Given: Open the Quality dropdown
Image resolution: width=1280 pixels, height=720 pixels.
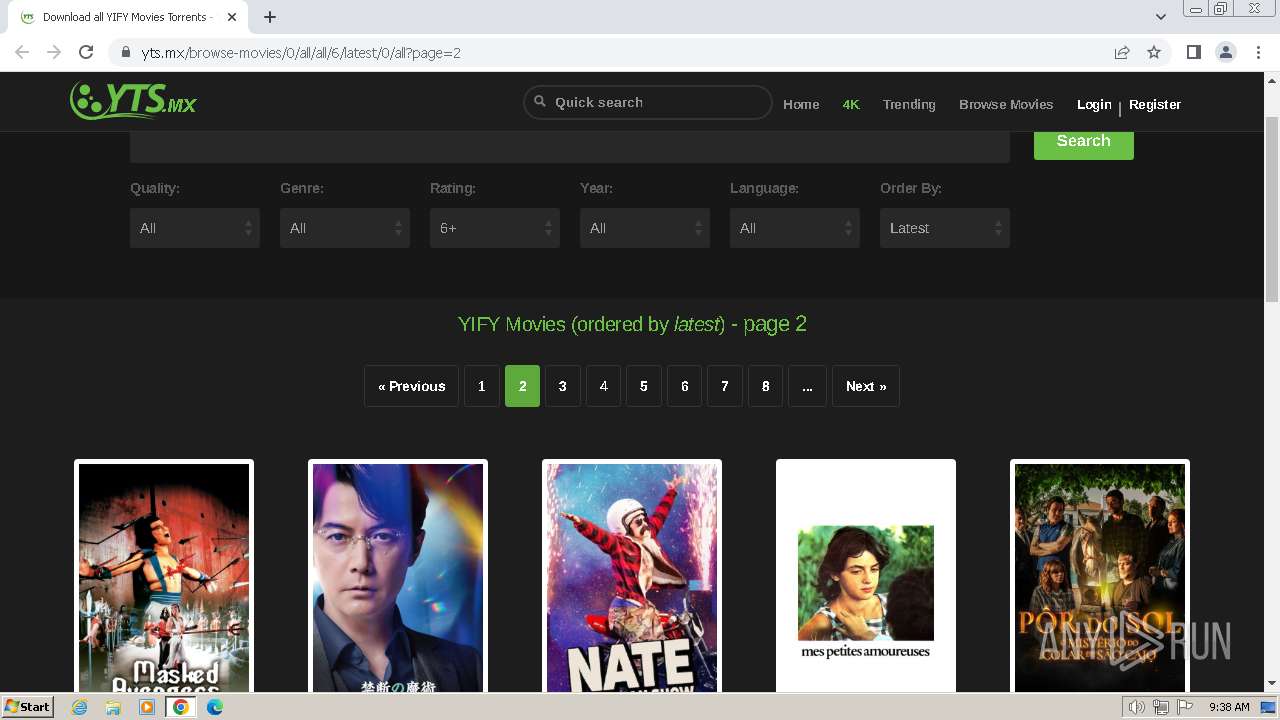Looking at the screenshot, I should [195, 228].
